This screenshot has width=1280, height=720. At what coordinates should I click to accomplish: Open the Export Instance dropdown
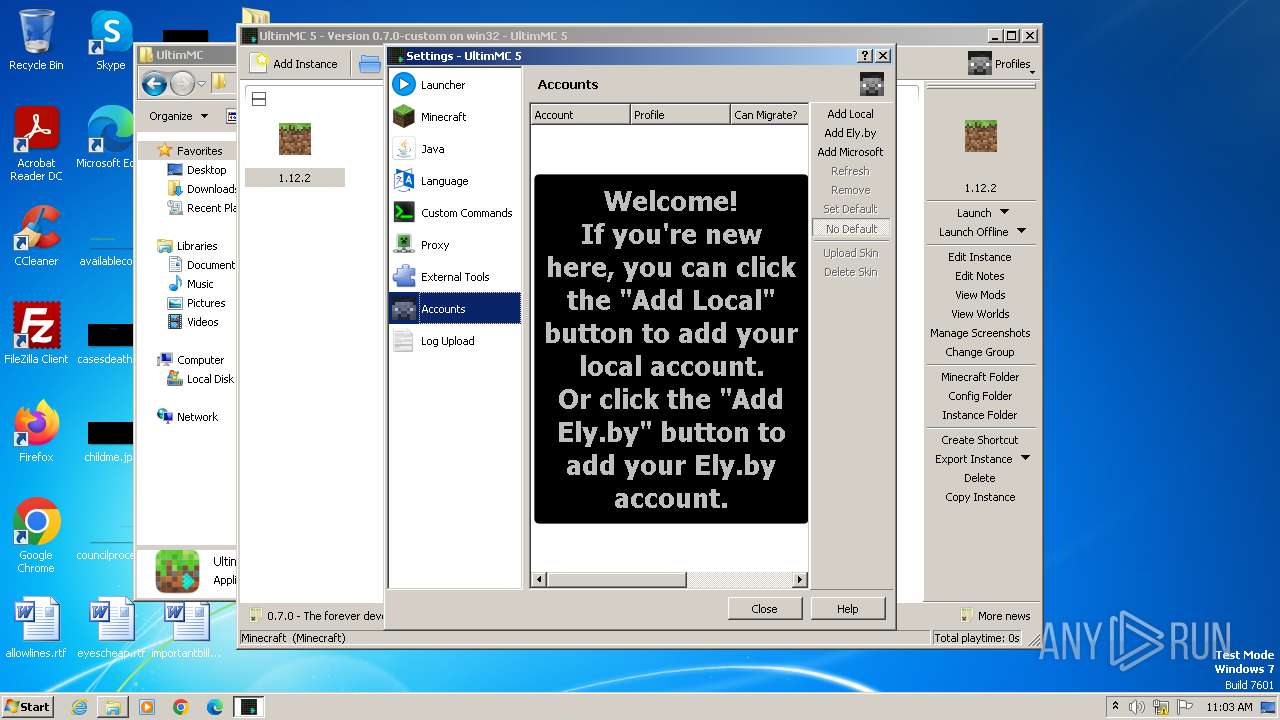click(1025, 459)
